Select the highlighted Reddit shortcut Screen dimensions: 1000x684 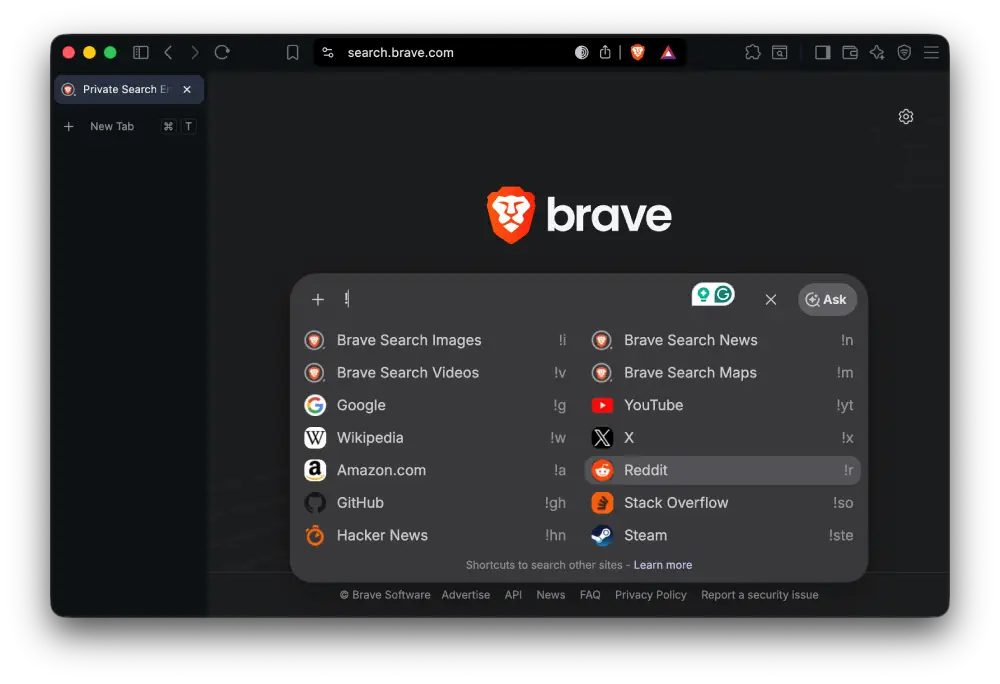click(722, 470)
